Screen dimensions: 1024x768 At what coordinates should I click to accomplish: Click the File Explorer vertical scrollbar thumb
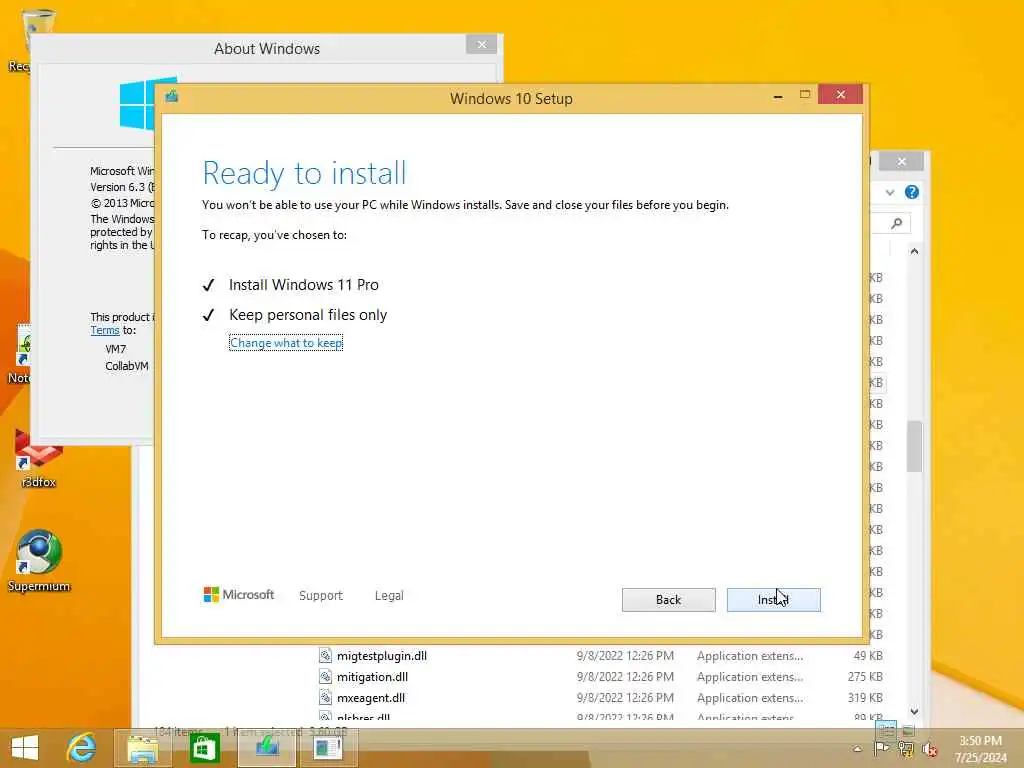(x=914, y=446)
